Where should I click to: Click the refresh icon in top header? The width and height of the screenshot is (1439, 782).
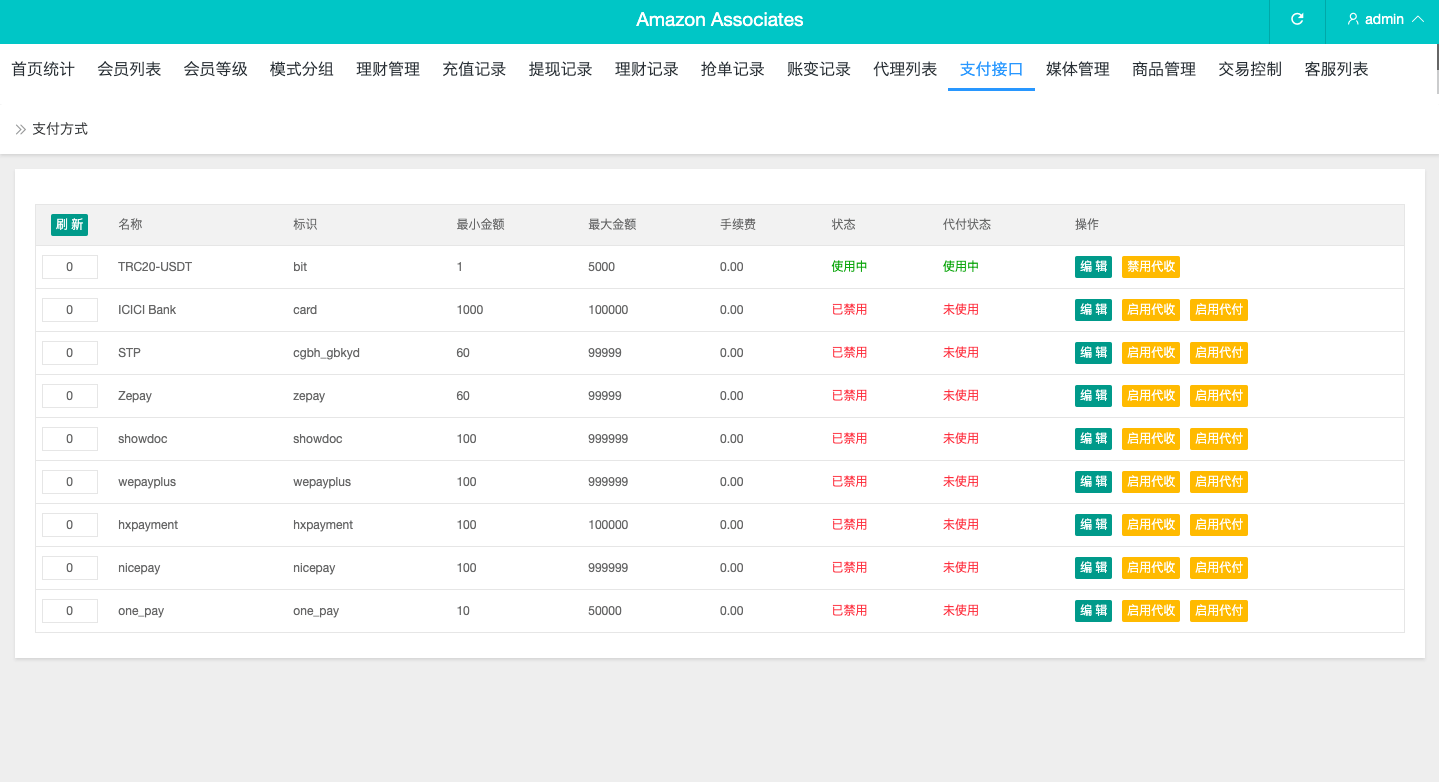[1297, 20]
